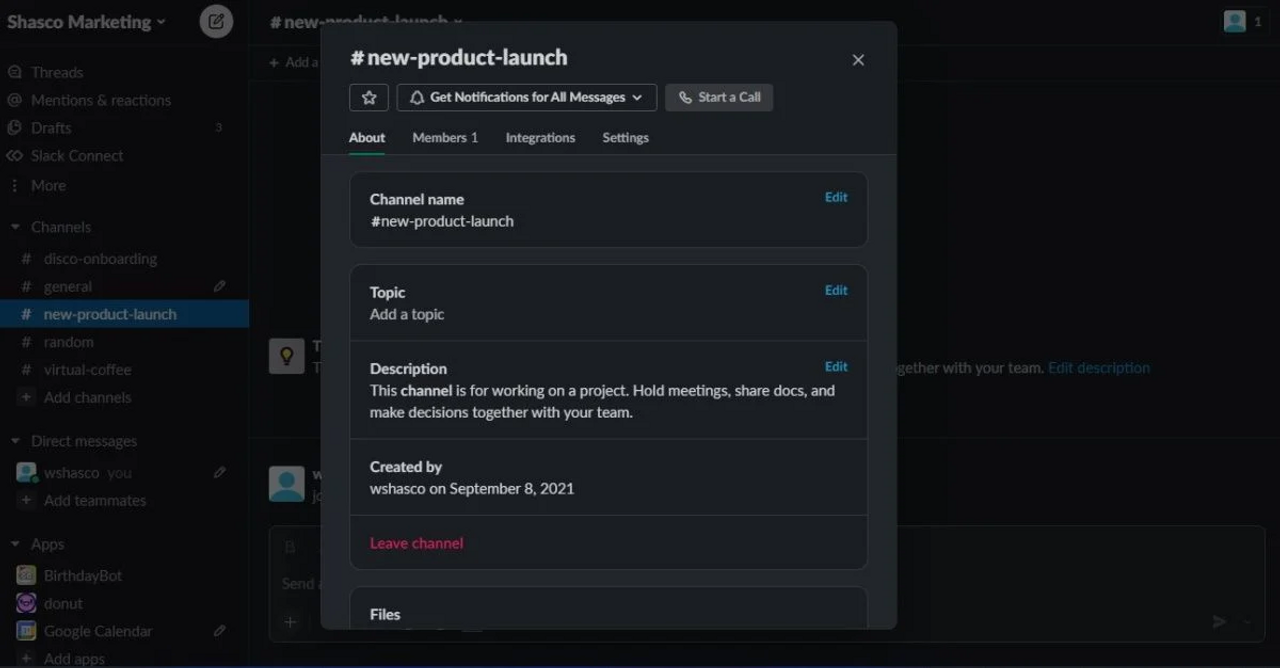Open the notifications dropdown for All Messages

(x=526, y=97)
